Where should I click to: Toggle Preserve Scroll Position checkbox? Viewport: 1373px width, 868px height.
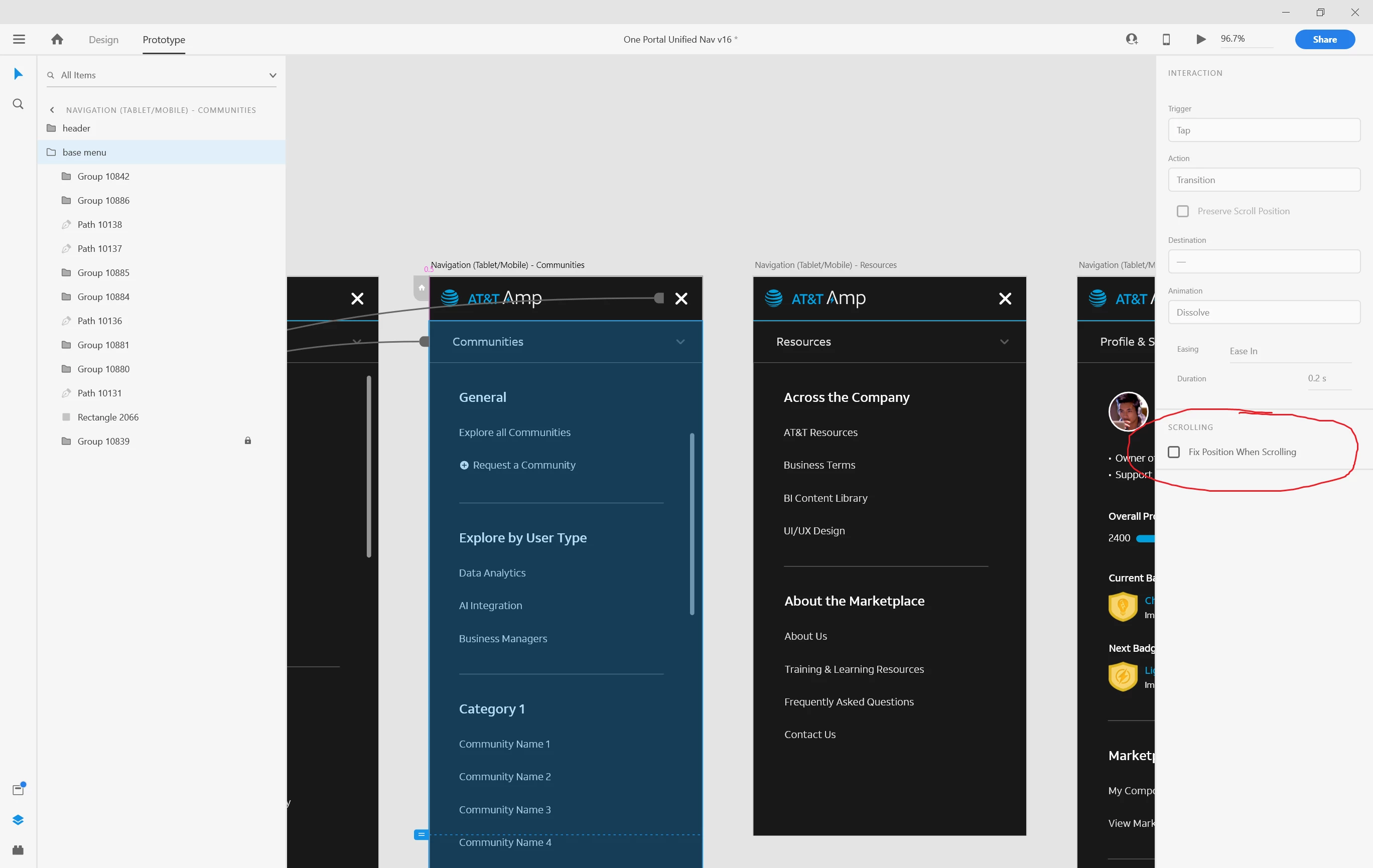coord(1183,211)
